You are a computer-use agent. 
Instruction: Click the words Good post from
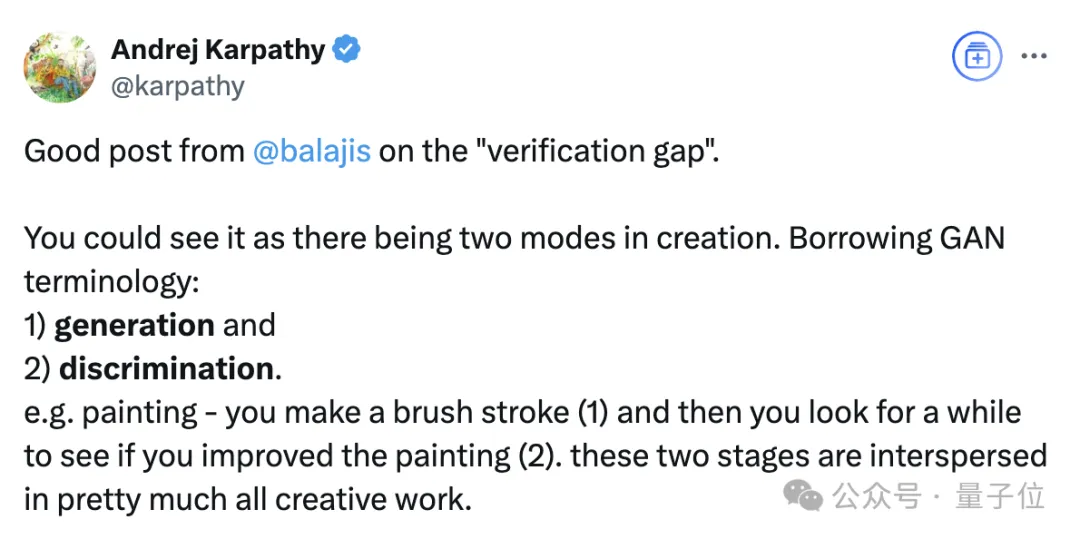134,151
